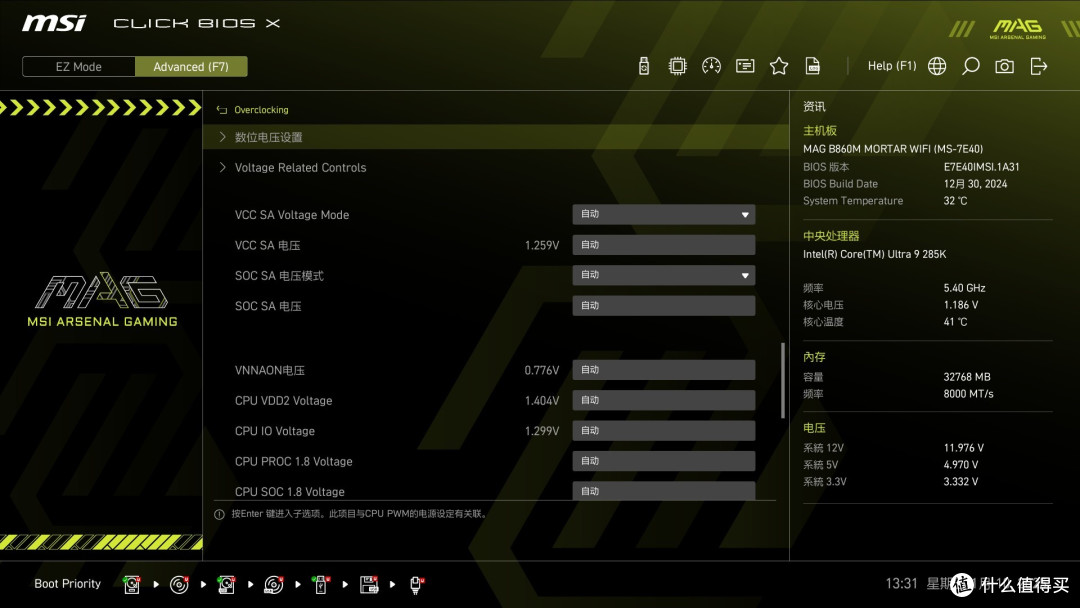
Task: Click the 13:31 clock display
Action: [902, 584]
